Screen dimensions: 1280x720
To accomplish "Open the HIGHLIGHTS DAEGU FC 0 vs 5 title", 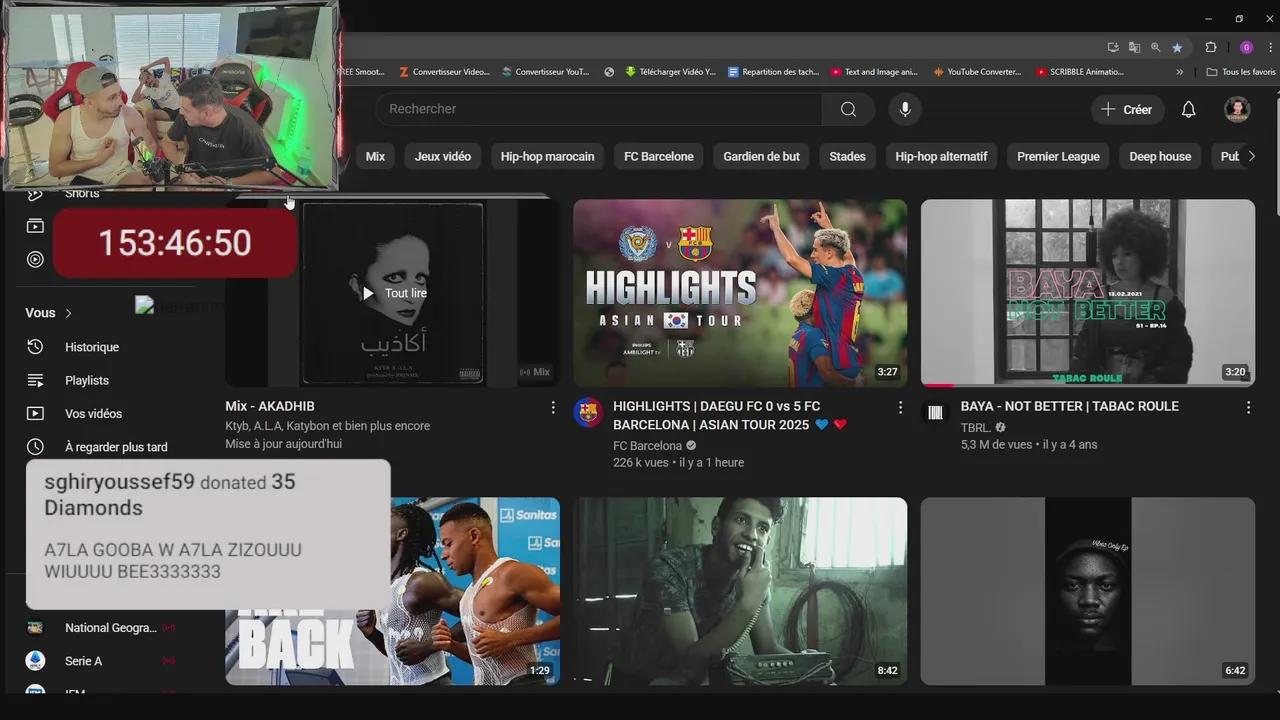I will point(730,415).
